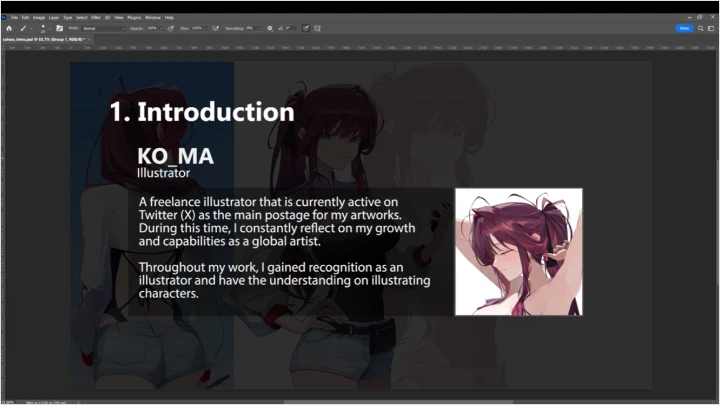Open the Brush tool preset picker
This screenshot has width=720, height=405.
23,28
